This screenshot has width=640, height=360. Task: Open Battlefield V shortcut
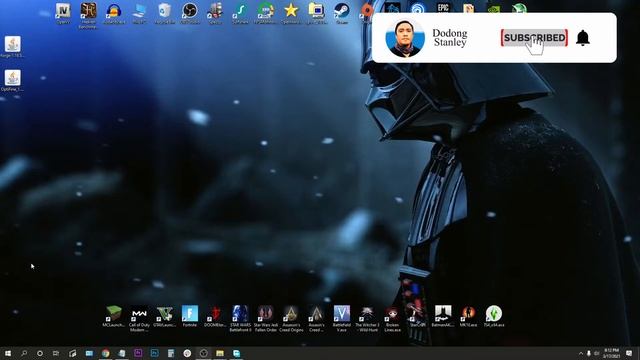coord(342,318)
